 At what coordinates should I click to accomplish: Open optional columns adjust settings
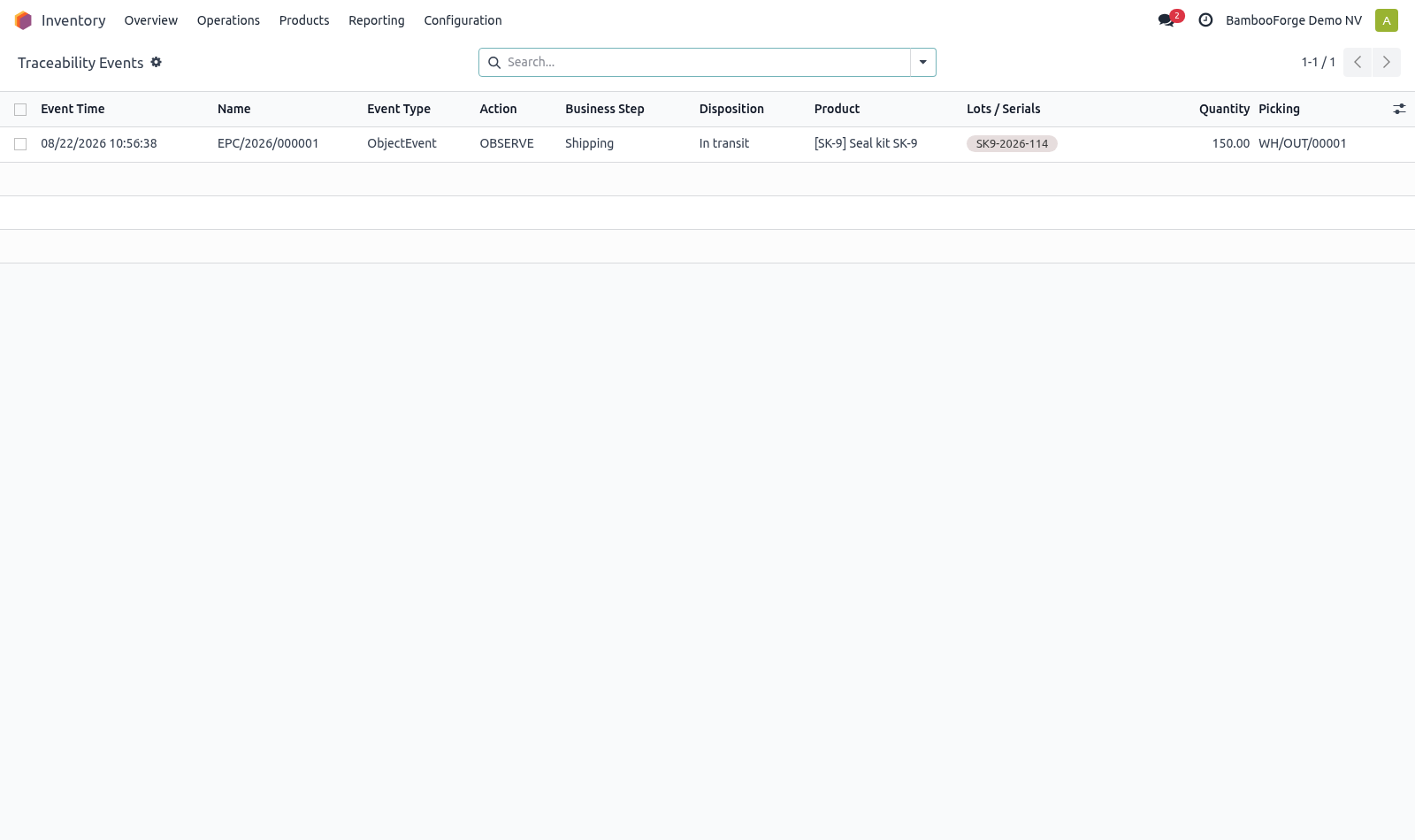coord(1399,109)
